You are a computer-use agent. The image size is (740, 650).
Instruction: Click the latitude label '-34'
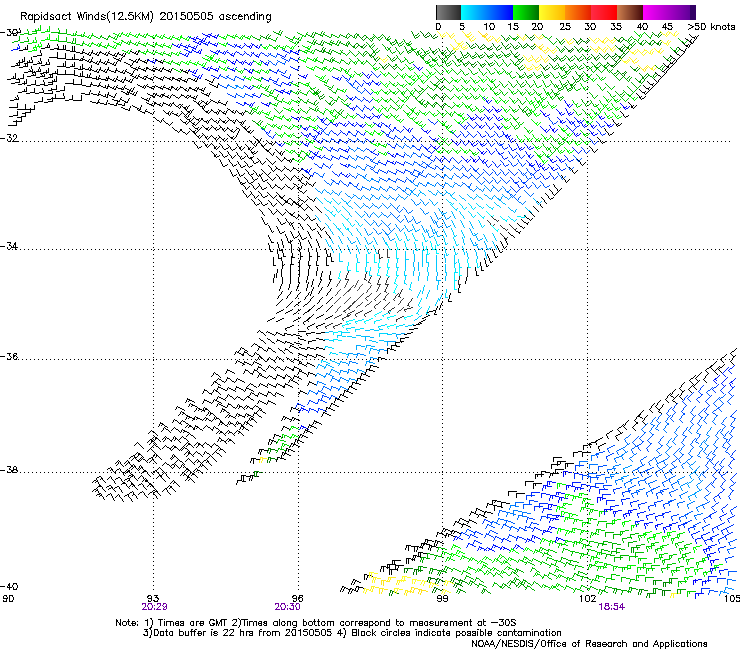[x=9, y=246]
